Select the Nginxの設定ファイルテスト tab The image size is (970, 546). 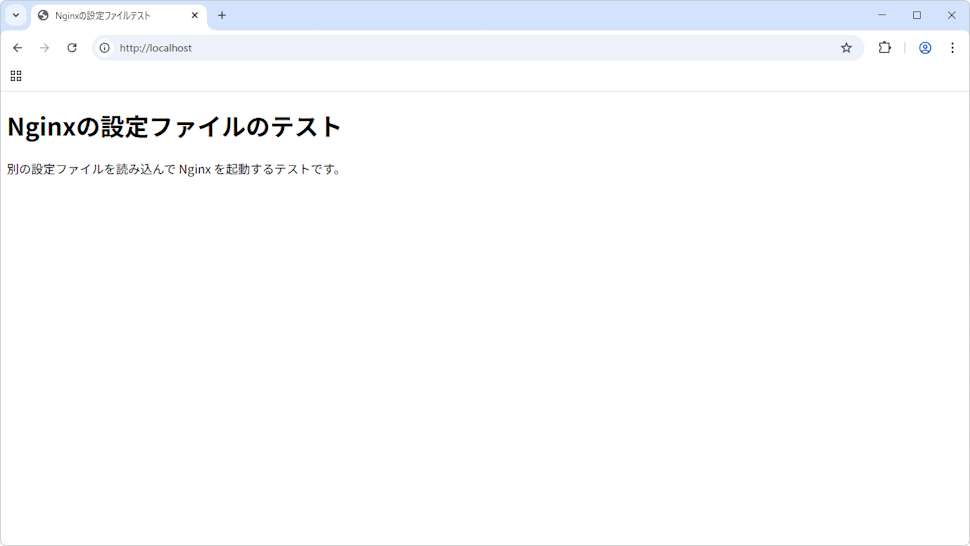pos(118,15)
